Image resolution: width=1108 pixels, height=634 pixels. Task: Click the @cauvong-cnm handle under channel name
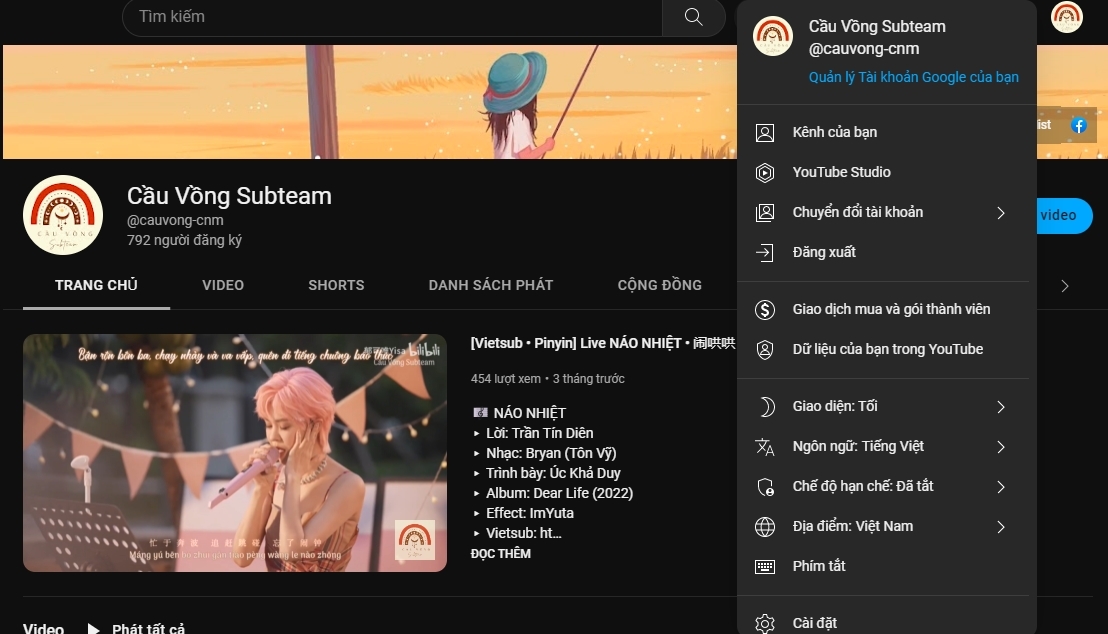(175, 221)
